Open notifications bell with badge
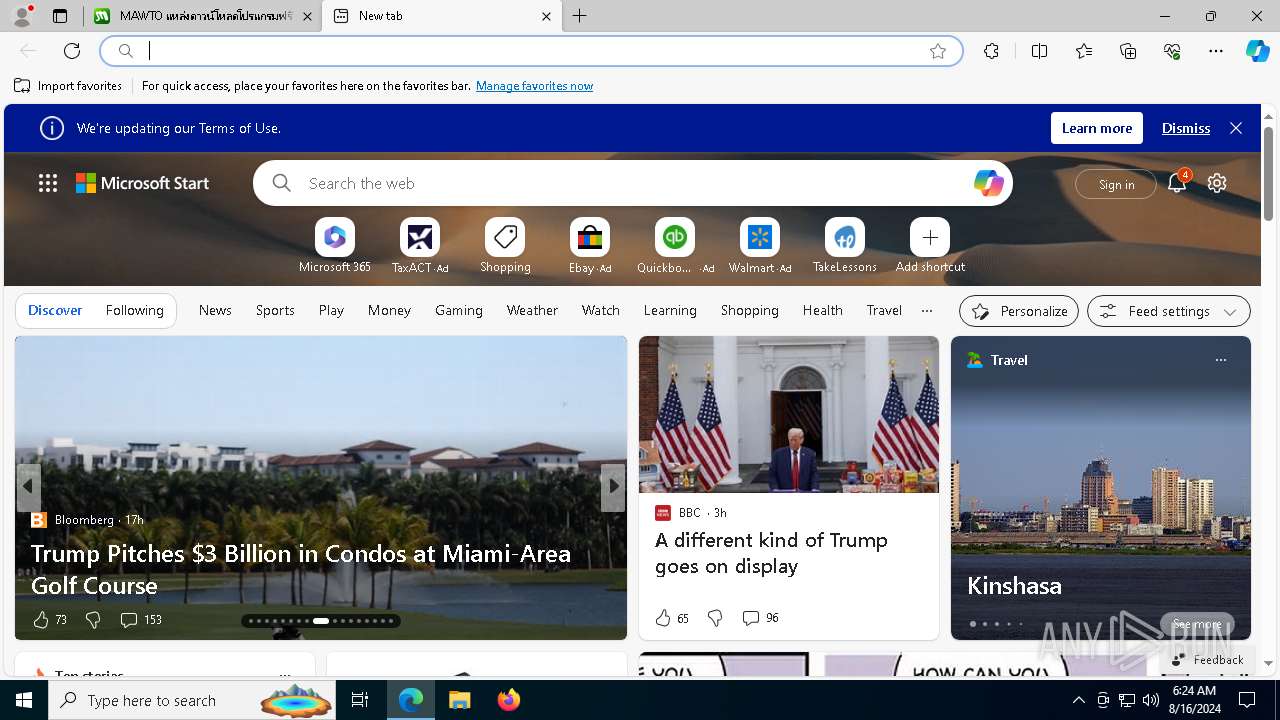This screenshot has width=1280, height=720. pyautogui.click(x=1177, y=182)
